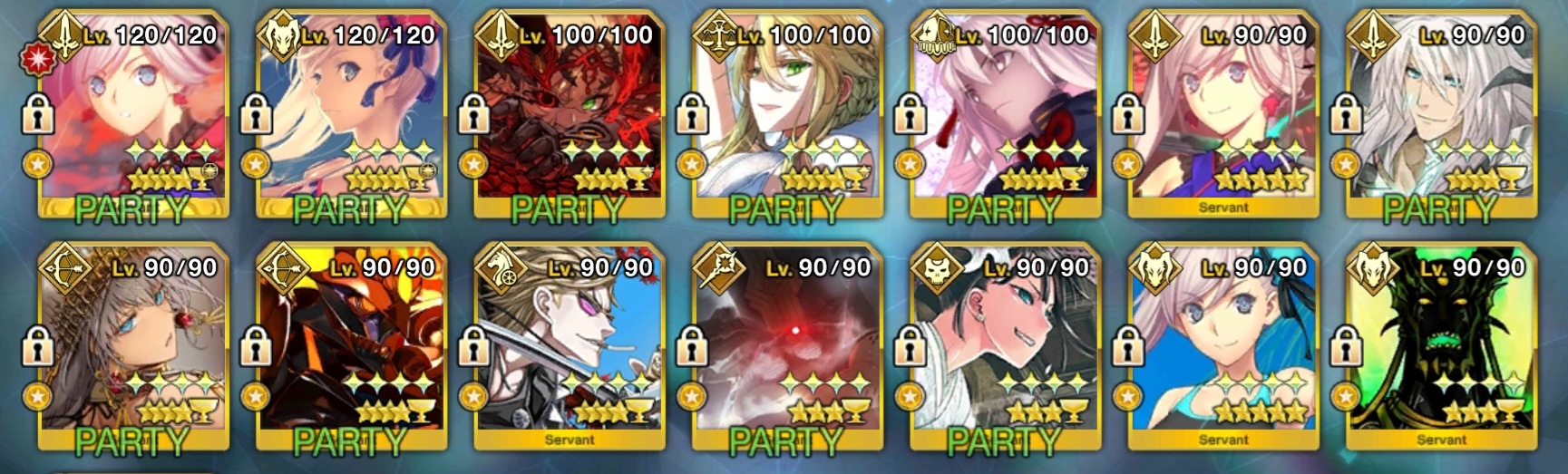Tap the PARTY label on the black-haired Assassin card
Image resolution: width=1568 pixels, height=474 pixels.
coord(1004,441)
